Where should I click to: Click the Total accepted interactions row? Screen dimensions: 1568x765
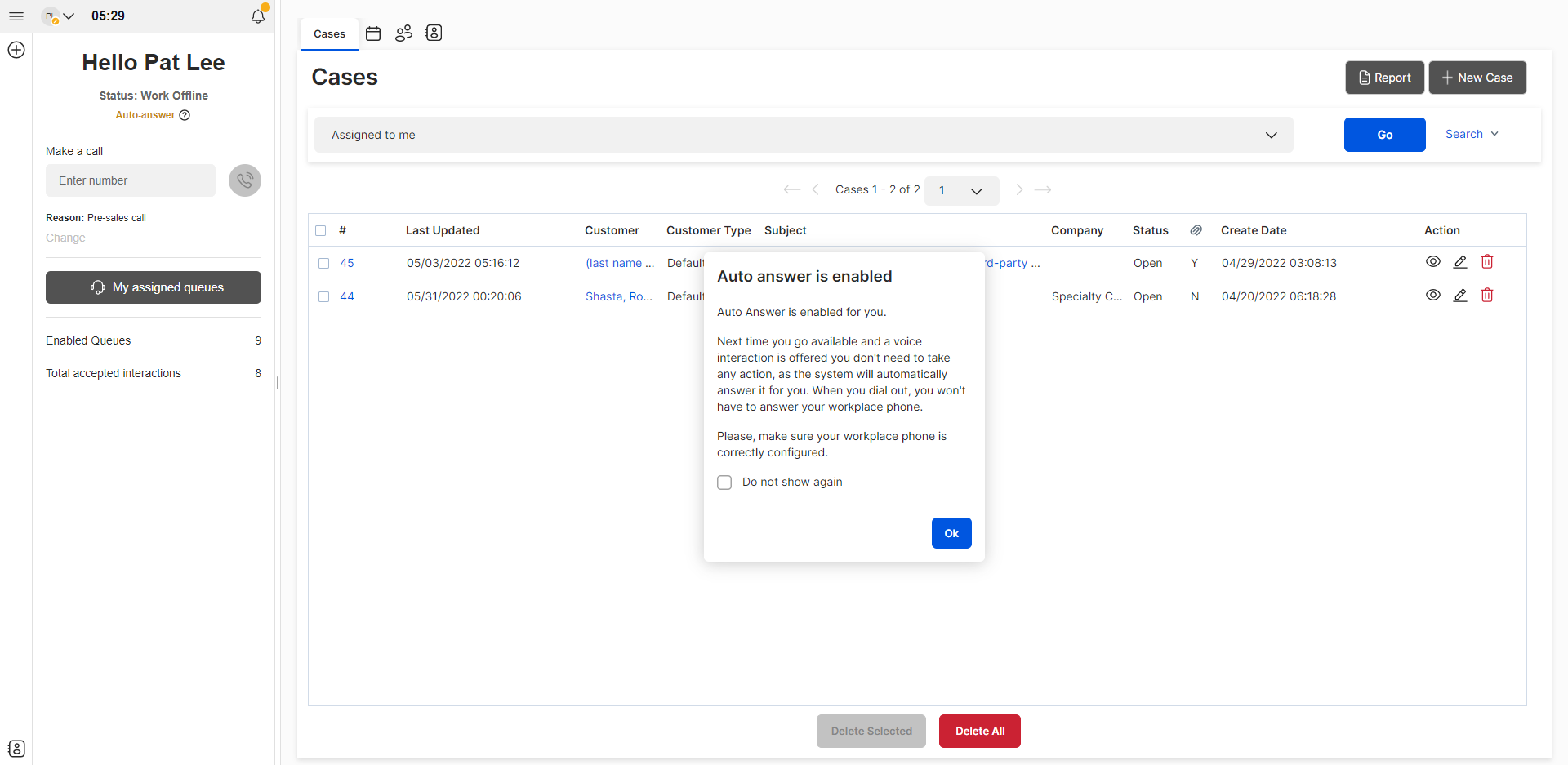154,373
